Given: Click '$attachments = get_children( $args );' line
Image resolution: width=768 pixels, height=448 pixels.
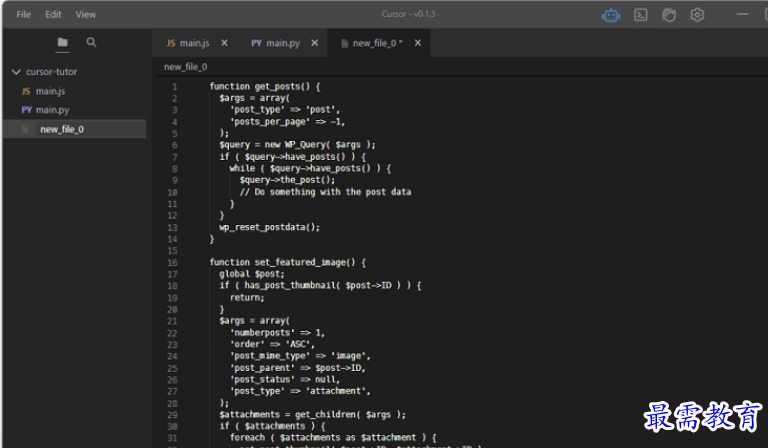Looking at the screenshot, I should click(312, 415).
